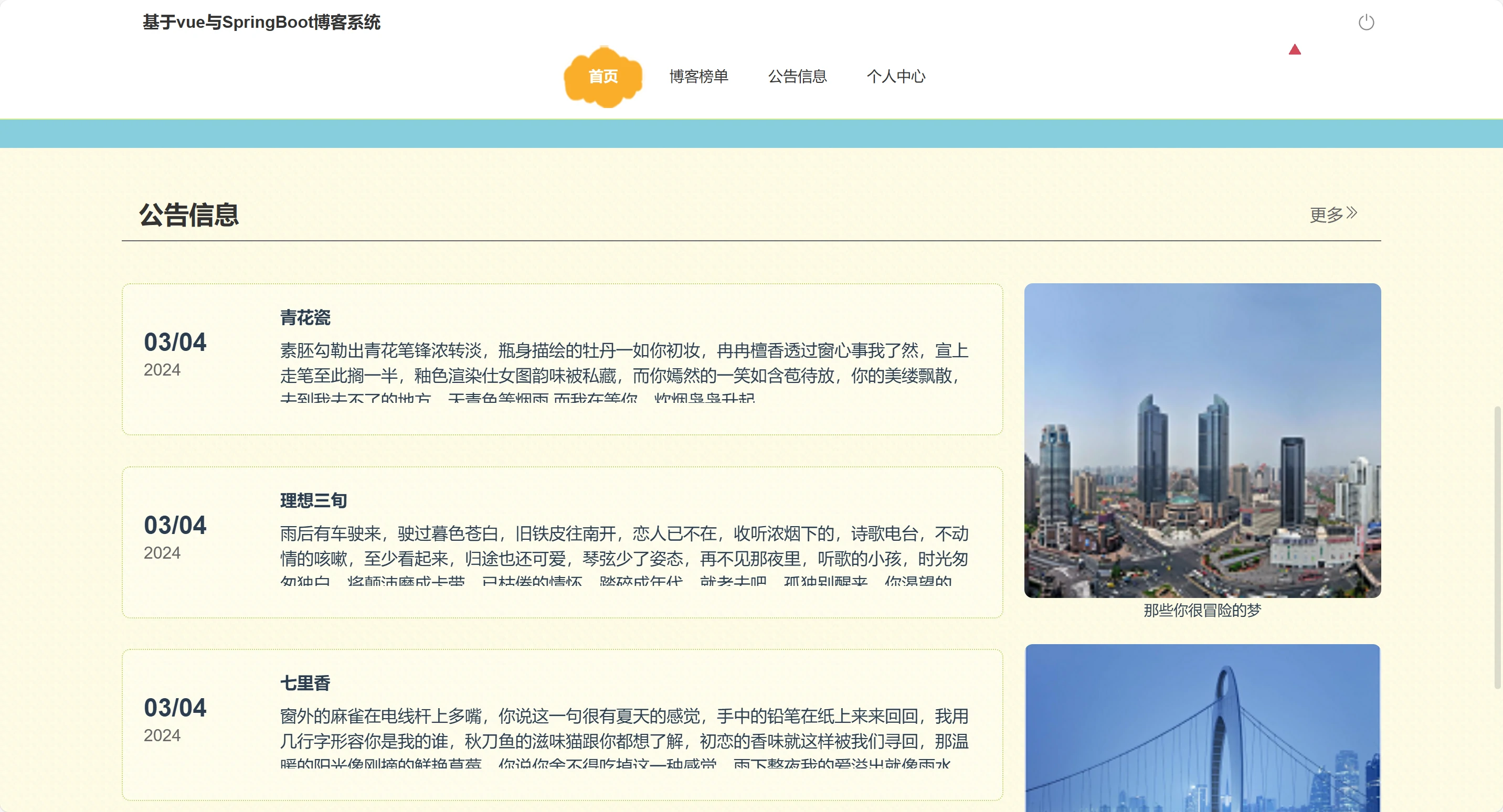The width and height of the screenshot is (1503, 812).
Task: Click the red triangle icon
Action: tap(1294, 50)
